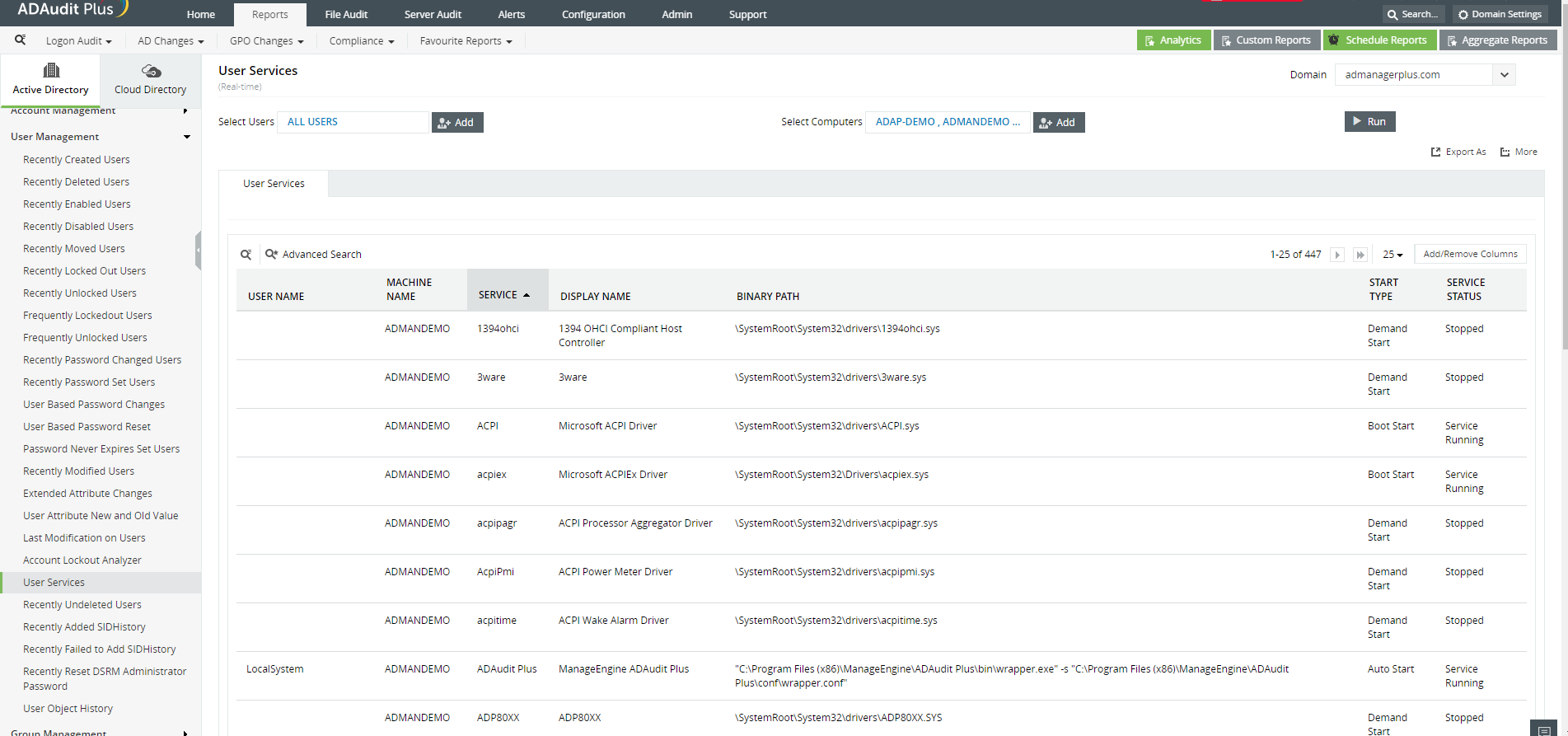Run the User Services report
Screen dimensions: 1568x736
(1369, 121)
